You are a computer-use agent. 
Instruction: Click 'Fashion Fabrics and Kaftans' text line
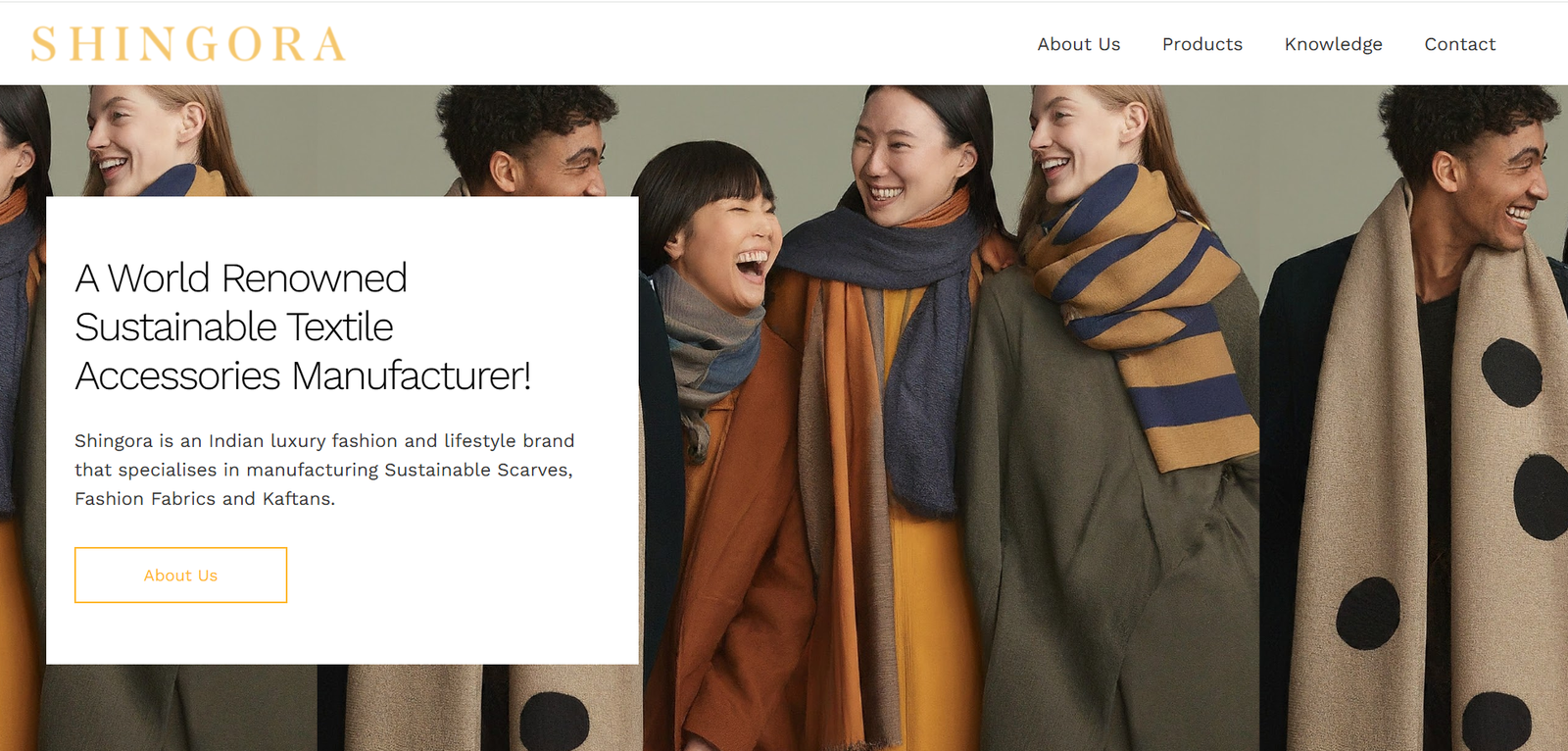[205, 499]
